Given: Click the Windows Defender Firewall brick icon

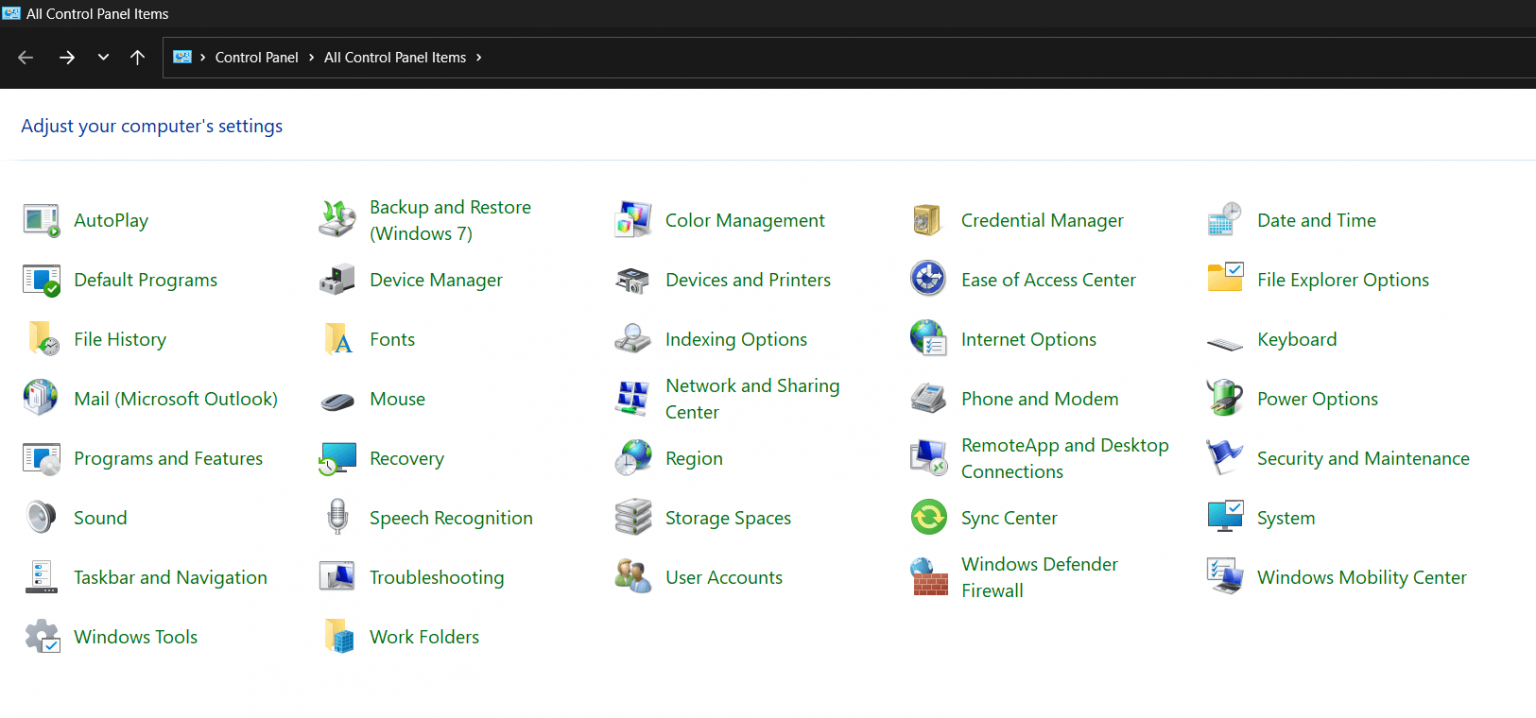Looking at the screenshot, I should (x=929, y=577).
